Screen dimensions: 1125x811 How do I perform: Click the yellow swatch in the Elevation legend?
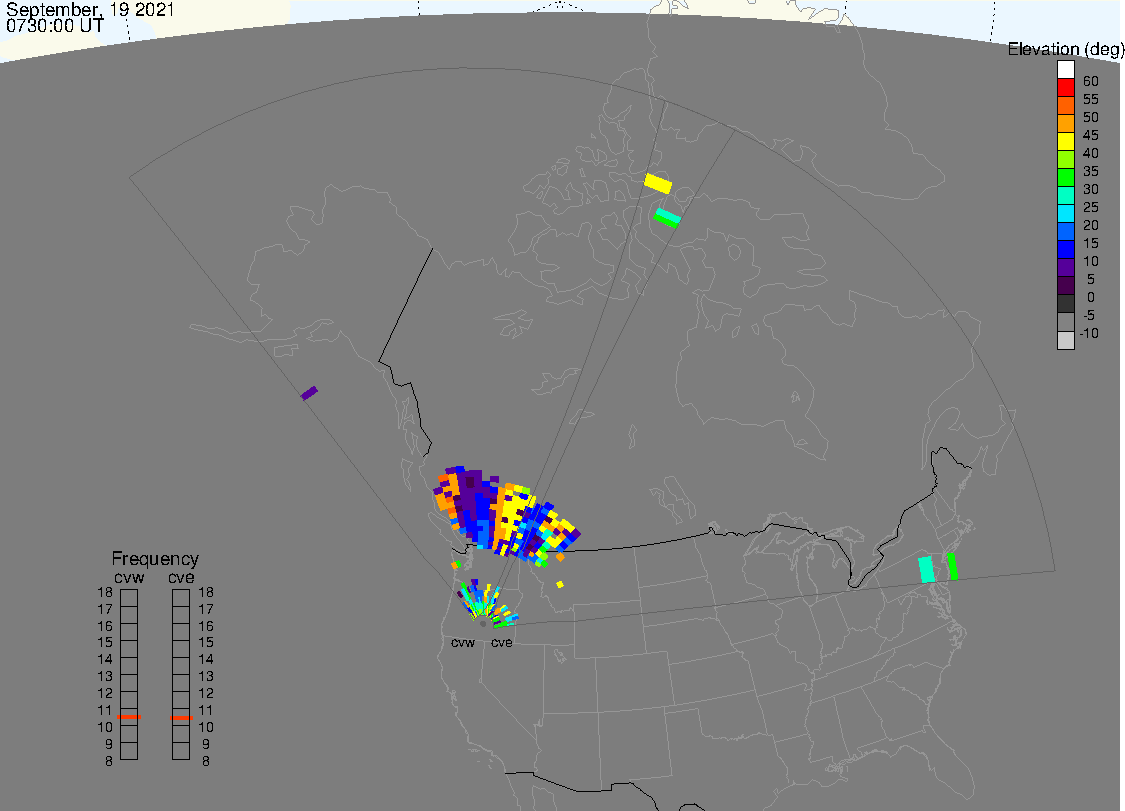(x=1065, y=141)
